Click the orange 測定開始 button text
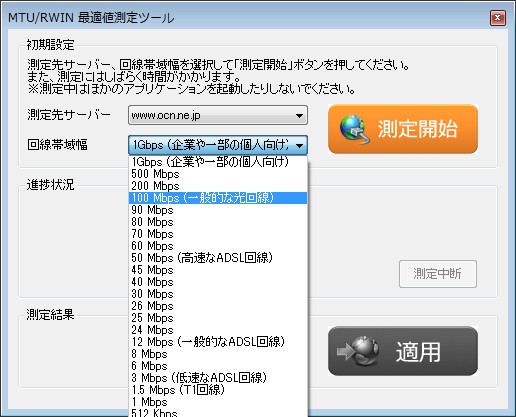This screenshot has width=516, height=417. [x=417, y=129]
